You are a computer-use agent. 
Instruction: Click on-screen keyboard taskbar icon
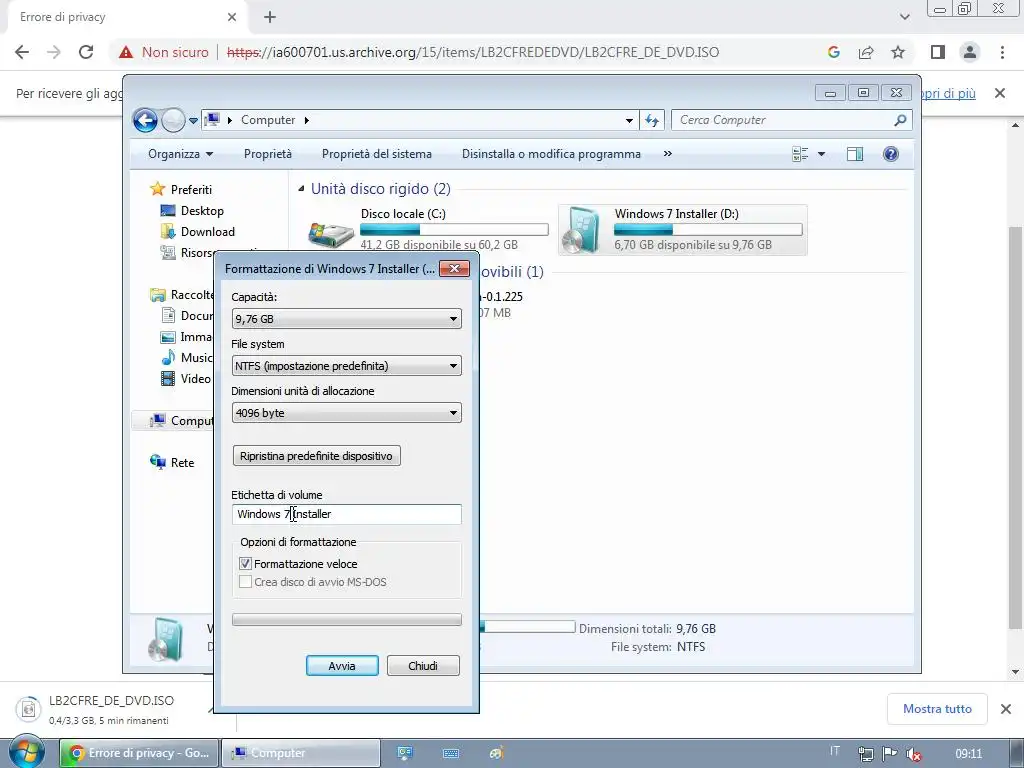(451, 753)
